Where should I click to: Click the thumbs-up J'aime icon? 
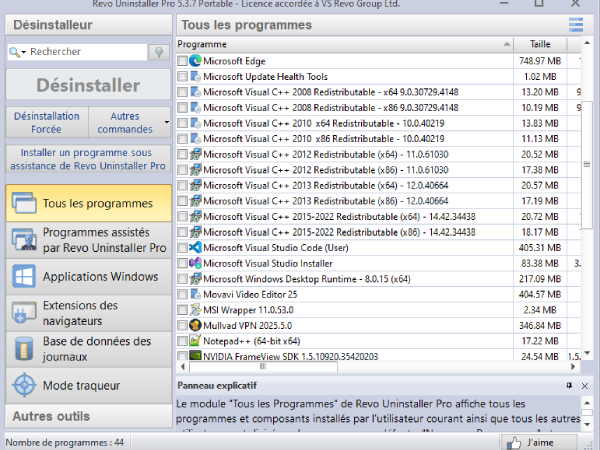(514, 443)
